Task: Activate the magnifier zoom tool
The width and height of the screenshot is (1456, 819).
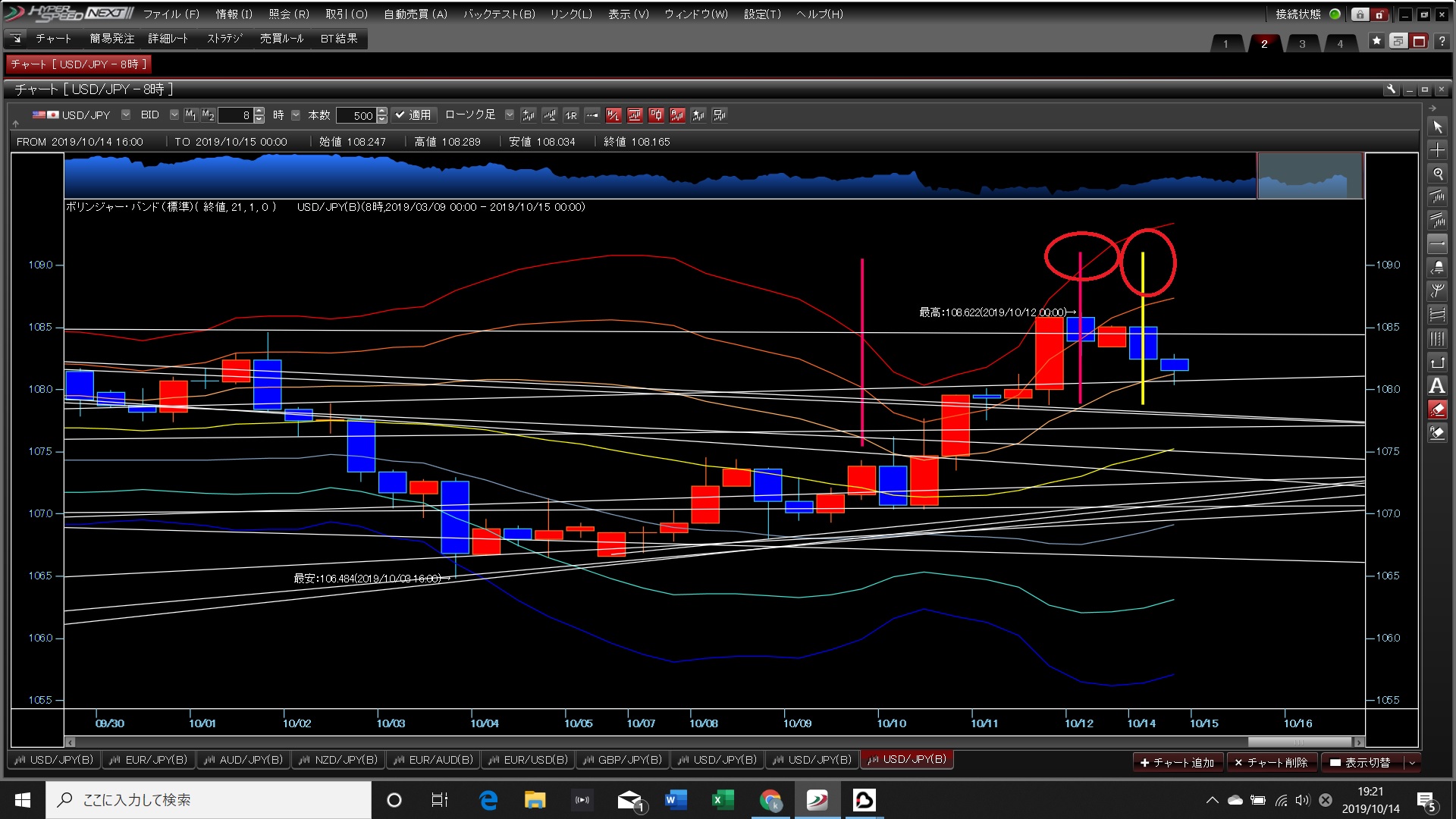Action: 1437,174
